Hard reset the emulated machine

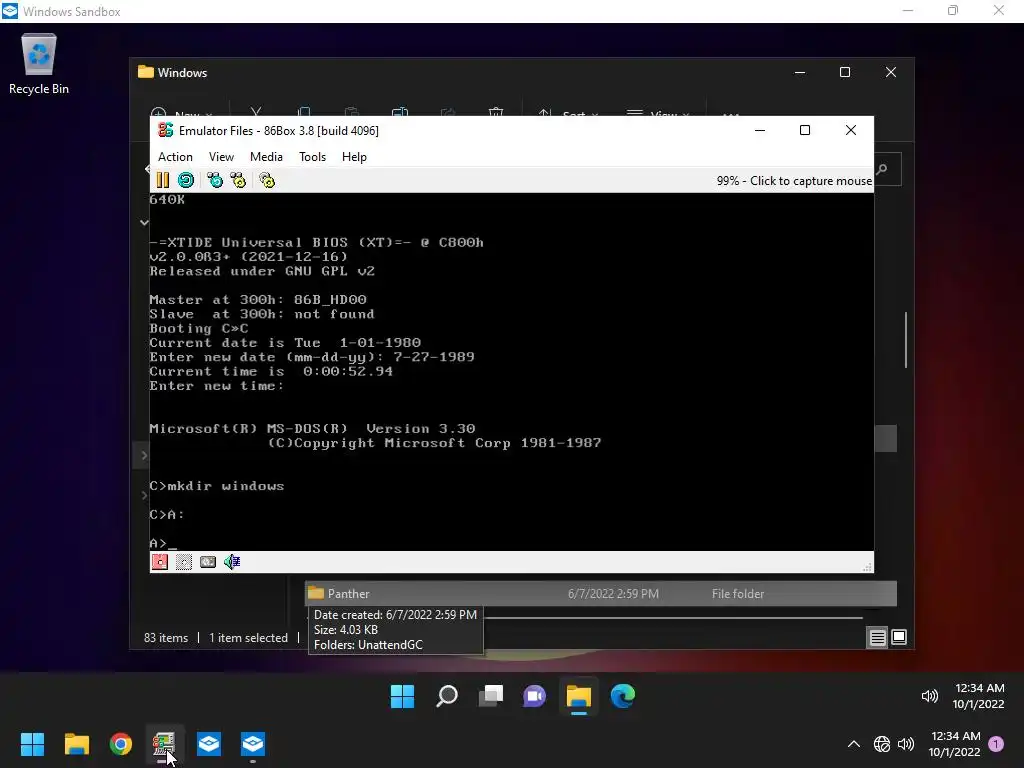click(x=185, y=180)
